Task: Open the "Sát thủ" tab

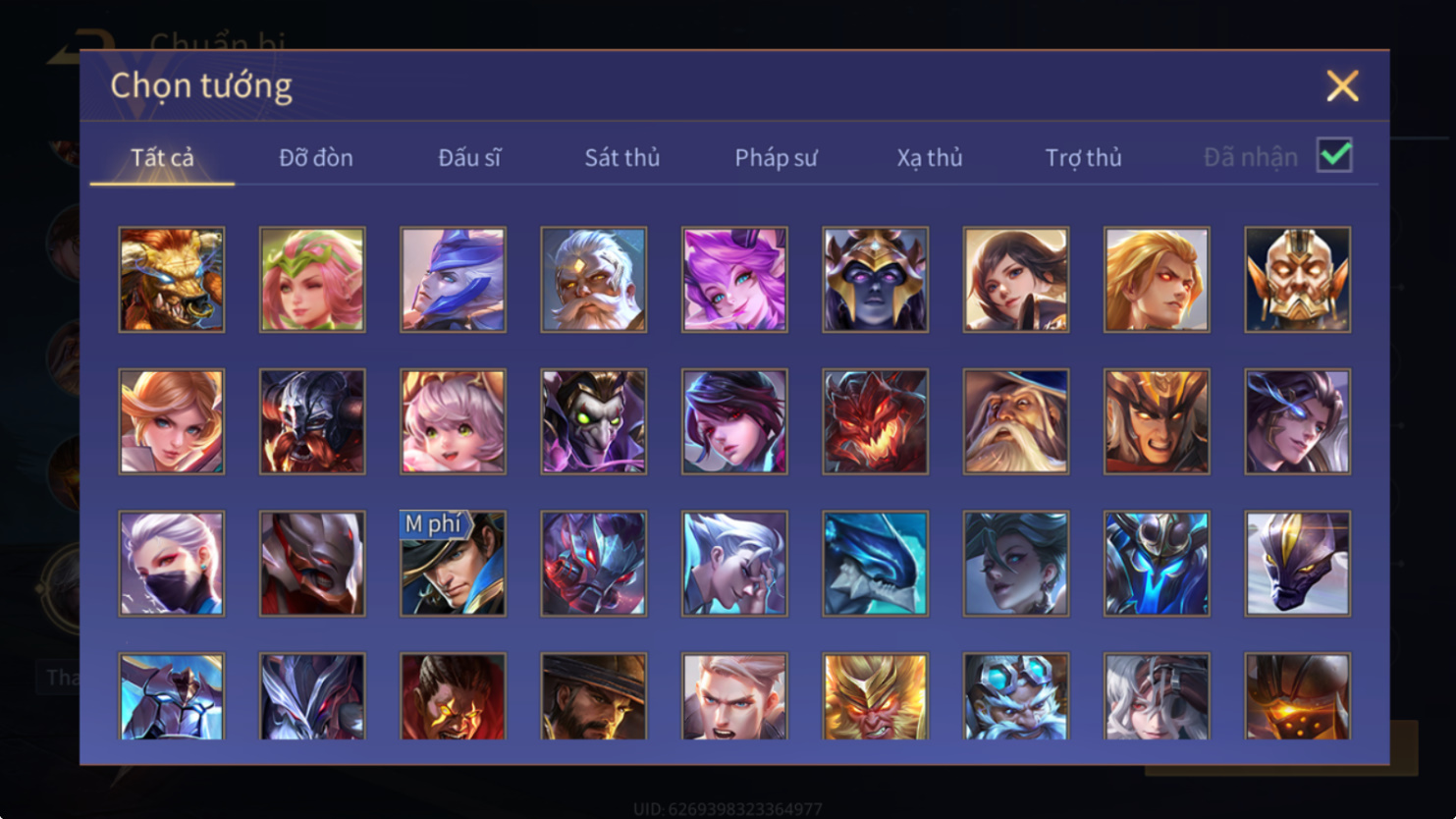Action: (622, 157)
